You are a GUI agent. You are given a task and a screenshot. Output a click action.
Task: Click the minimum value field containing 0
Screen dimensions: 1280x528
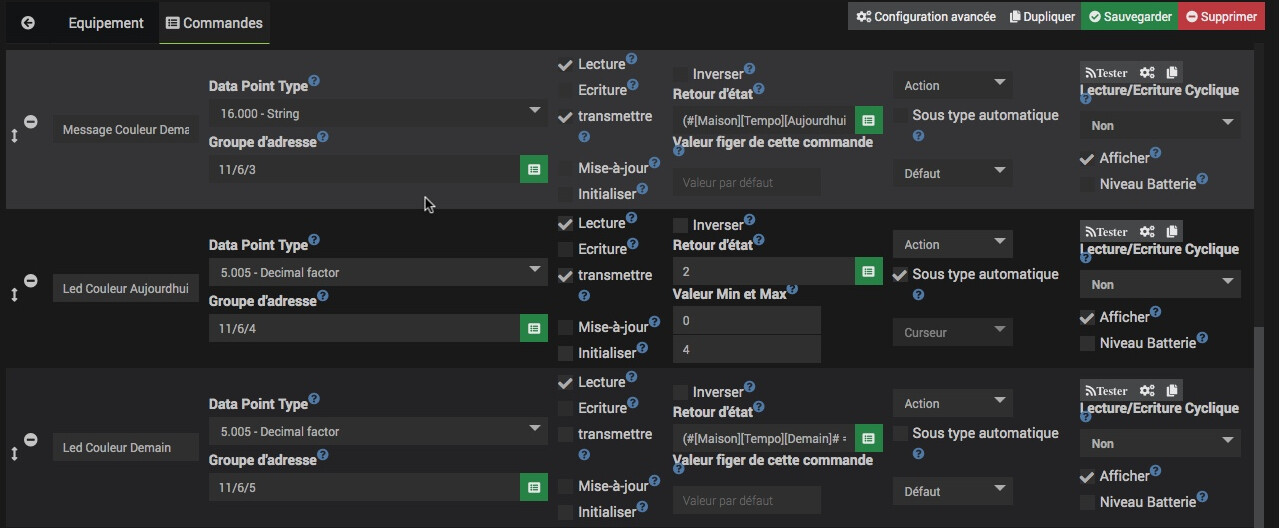[x=746, y=320]
